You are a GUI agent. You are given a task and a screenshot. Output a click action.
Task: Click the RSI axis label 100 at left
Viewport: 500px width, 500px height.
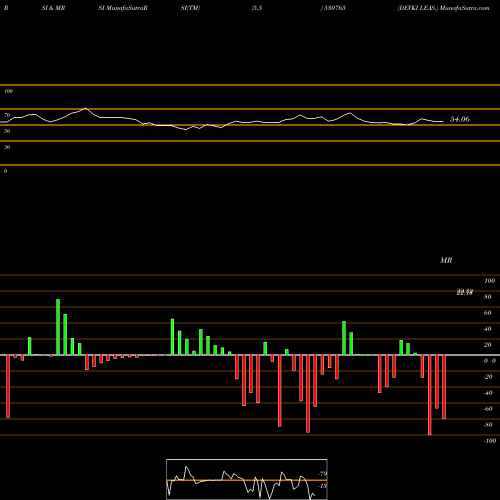tap(8, 91)
